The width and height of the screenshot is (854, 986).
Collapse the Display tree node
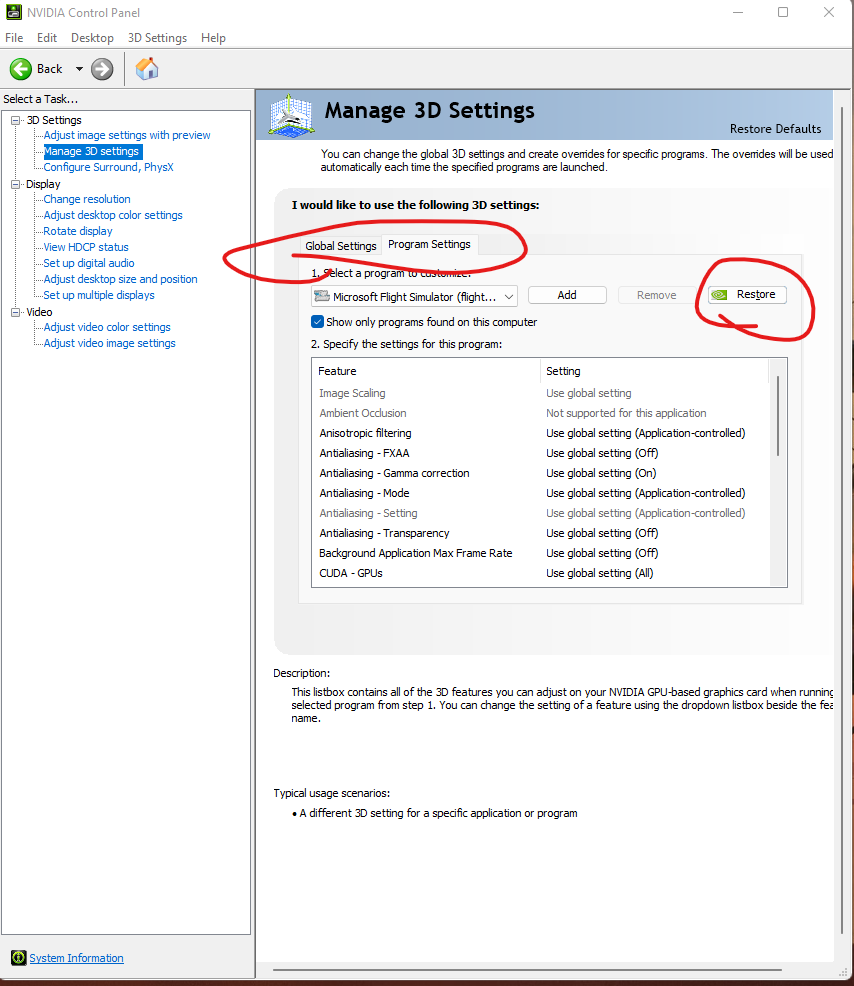16,184
